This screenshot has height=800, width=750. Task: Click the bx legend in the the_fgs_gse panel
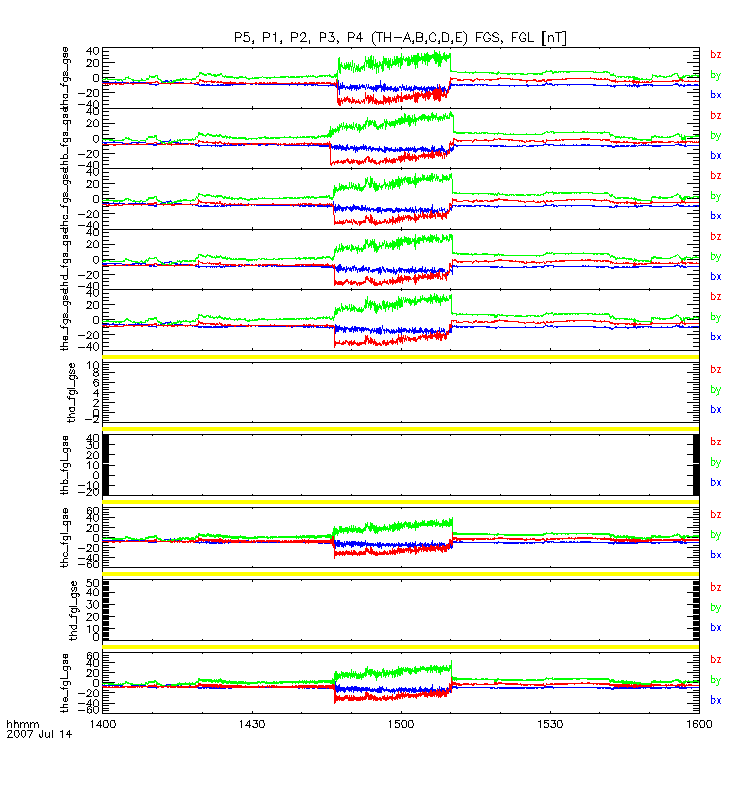[x=715, y=337]
